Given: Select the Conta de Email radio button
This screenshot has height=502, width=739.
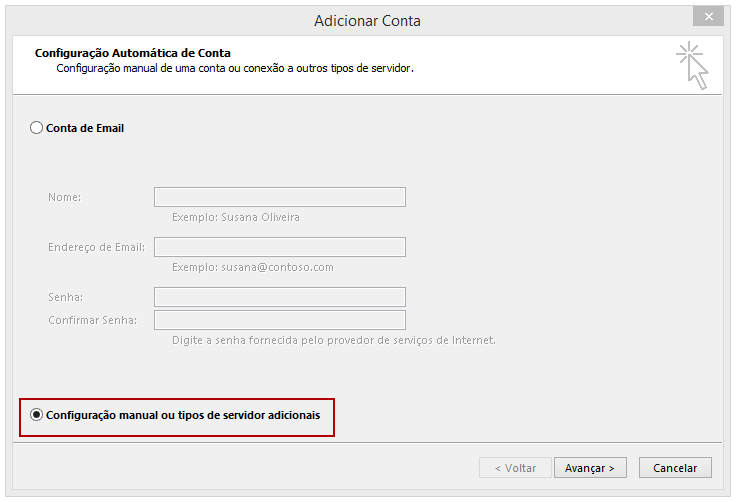Looking at the screenshot, I should tap(36, 128).
